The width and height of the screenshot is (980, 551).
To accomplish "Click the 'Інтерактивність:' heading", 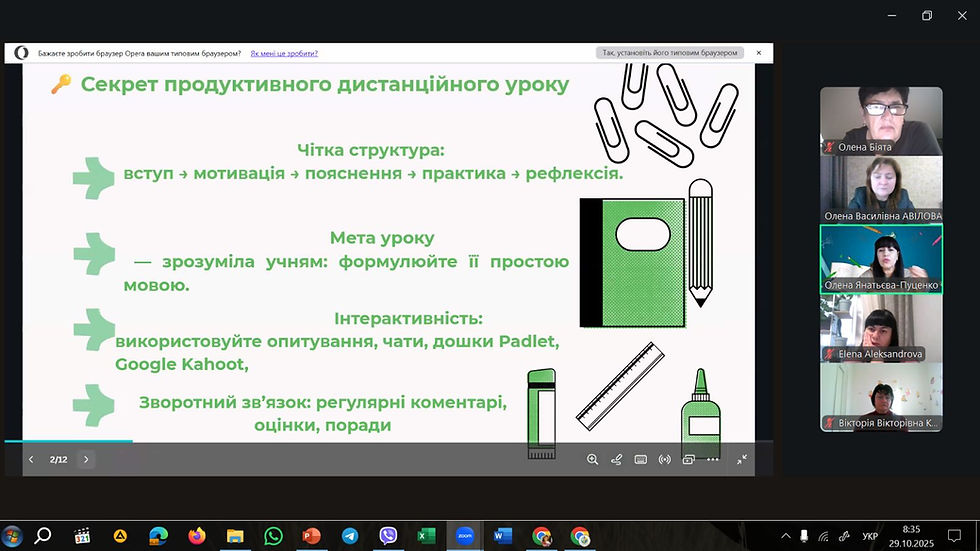I will [x=408, y=318].
